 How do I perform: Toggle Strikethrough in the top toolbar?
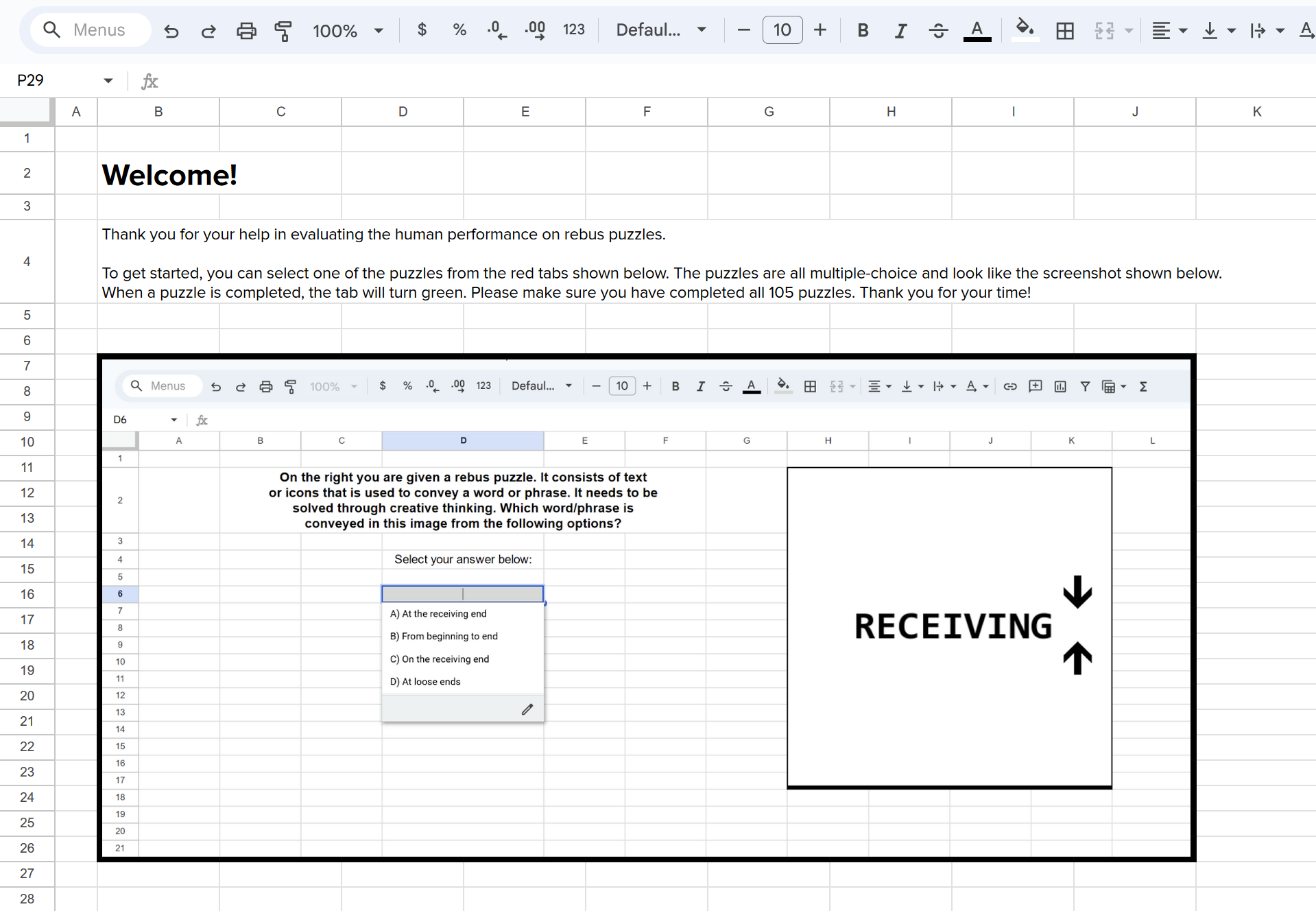click(938, 30)
